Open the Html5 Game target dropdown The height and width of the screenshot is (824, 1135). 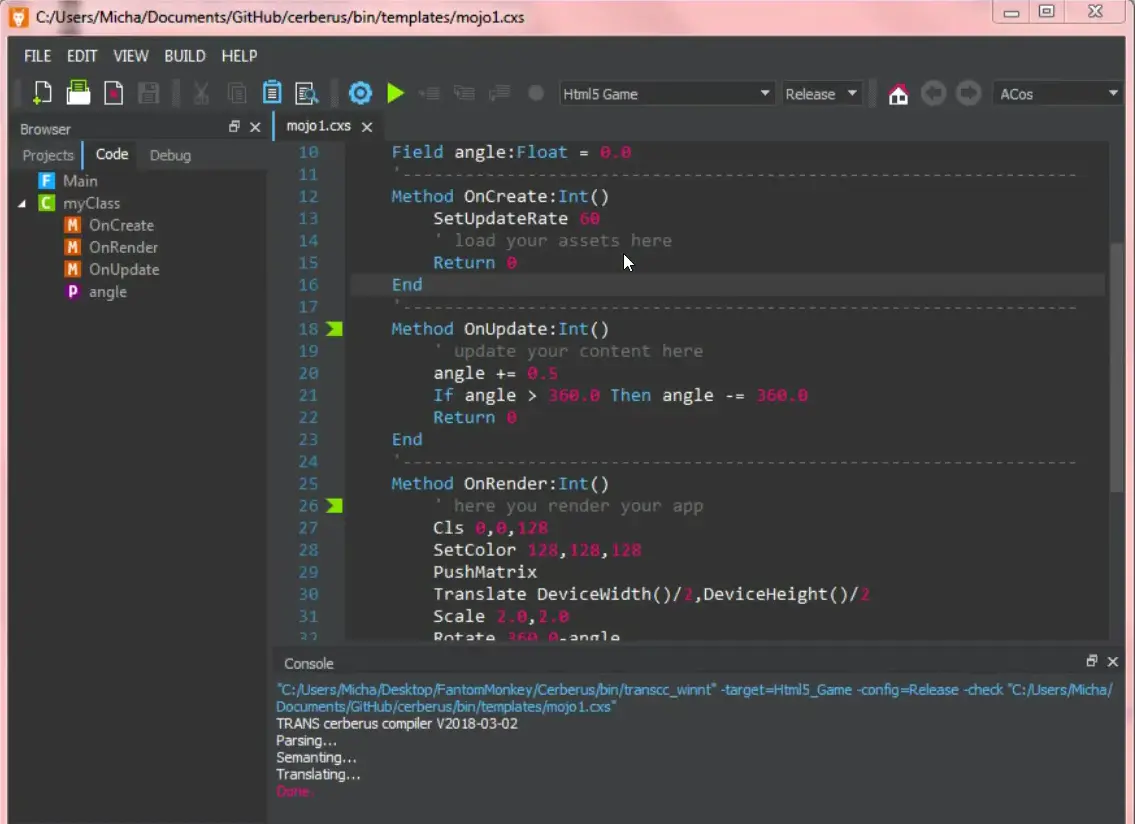(x=666, y=94)
